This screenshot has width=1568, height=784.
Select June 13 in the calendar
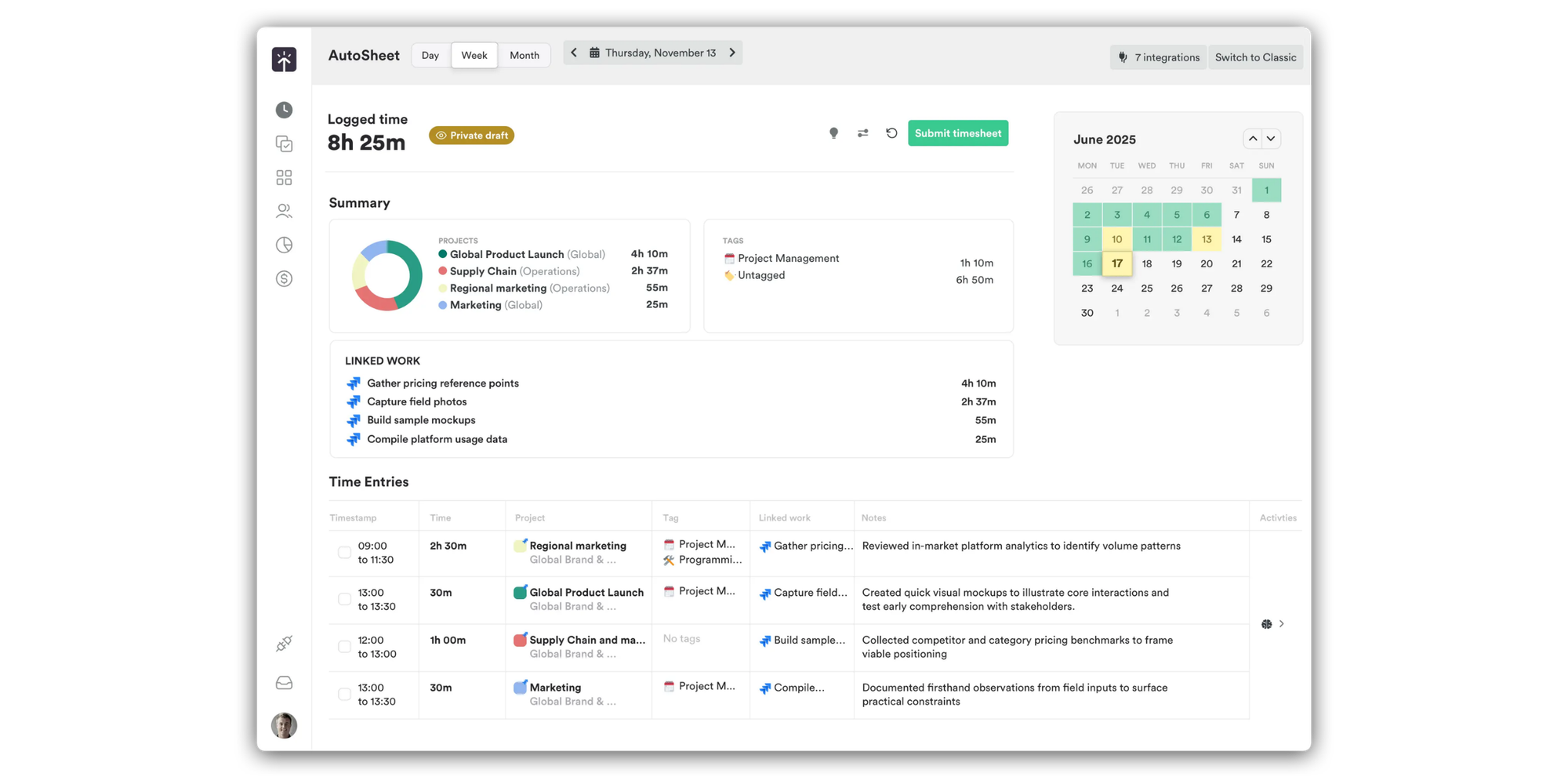pos(1206,239)
